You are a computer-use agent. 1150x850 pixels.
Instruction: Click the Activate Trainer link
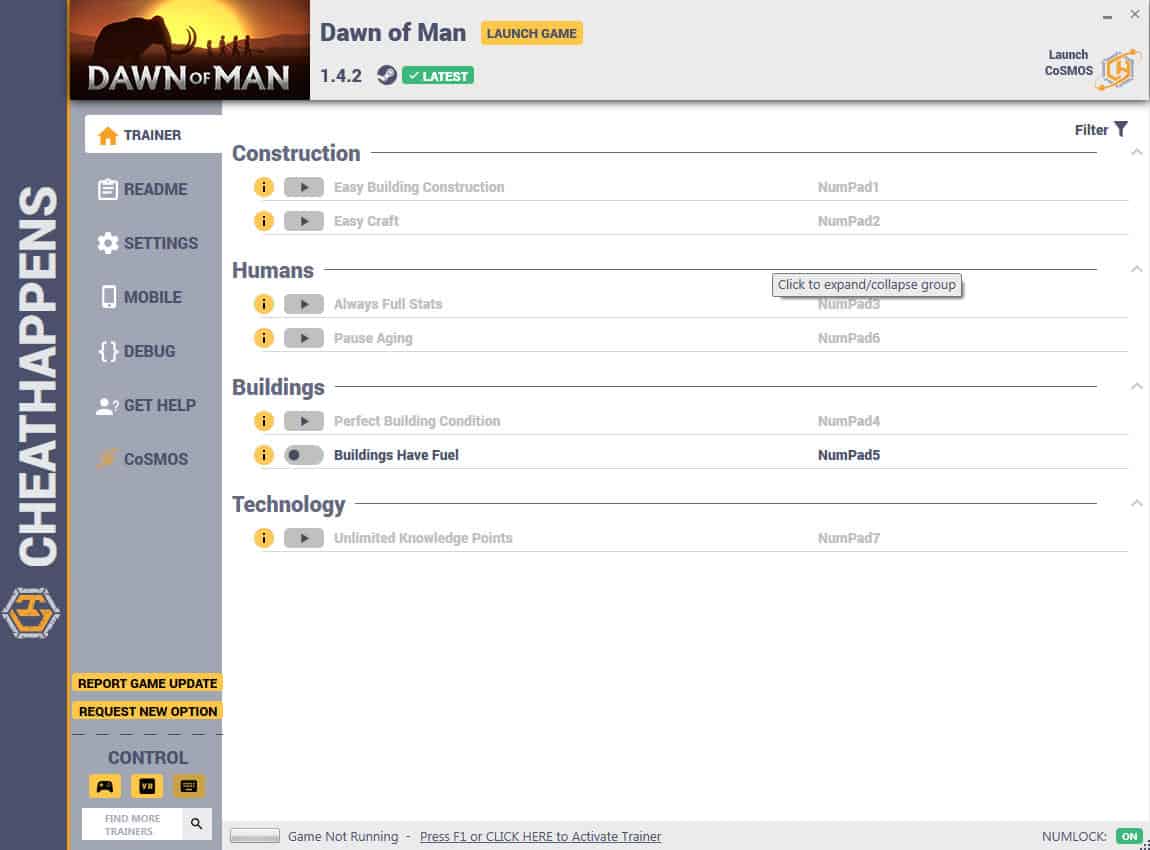[x=541, y=836]
